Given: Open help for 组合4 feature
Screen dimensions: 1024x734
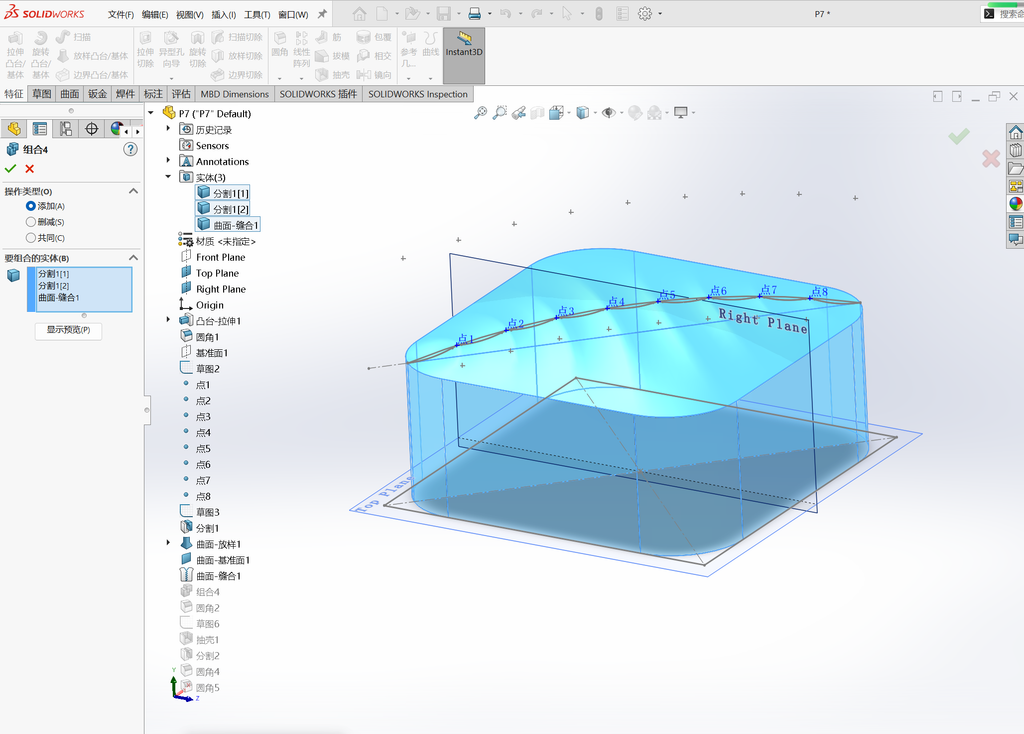Looking at the screenshot, I should coord(131,150).
